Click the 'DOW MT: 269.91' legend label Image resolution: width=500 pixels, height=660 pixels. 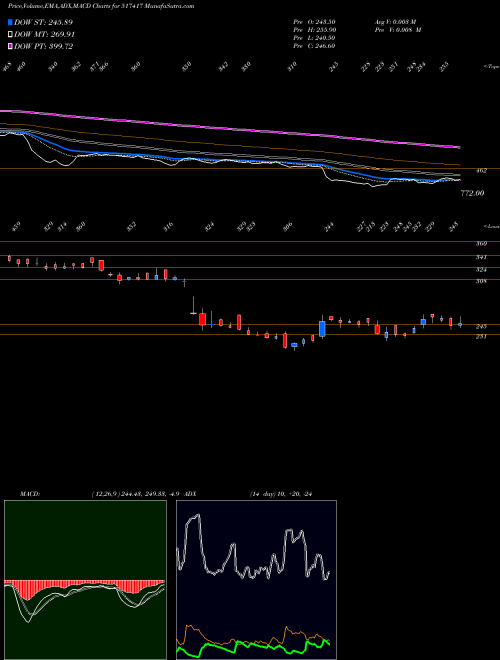(44, 35)
